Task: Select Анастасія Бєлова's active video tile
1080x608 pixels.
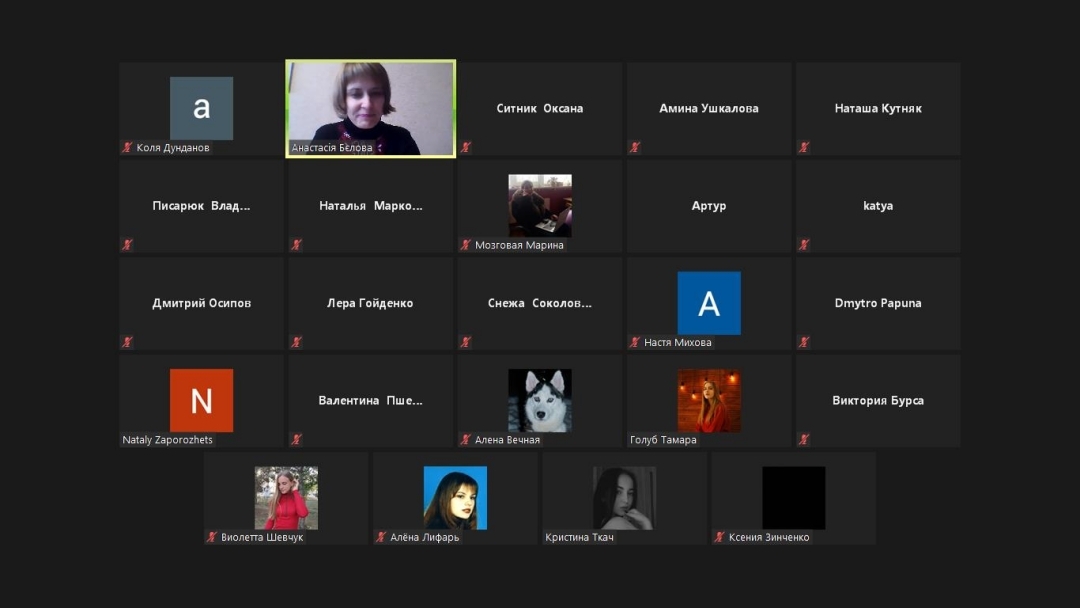Action: pos(370,108)
